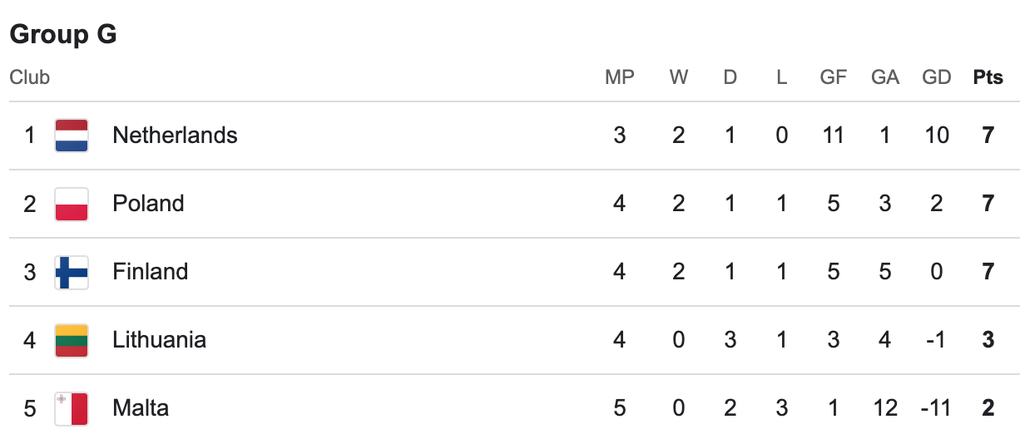Click the Pts column header
1020x439 pixels.
(988, 78)
